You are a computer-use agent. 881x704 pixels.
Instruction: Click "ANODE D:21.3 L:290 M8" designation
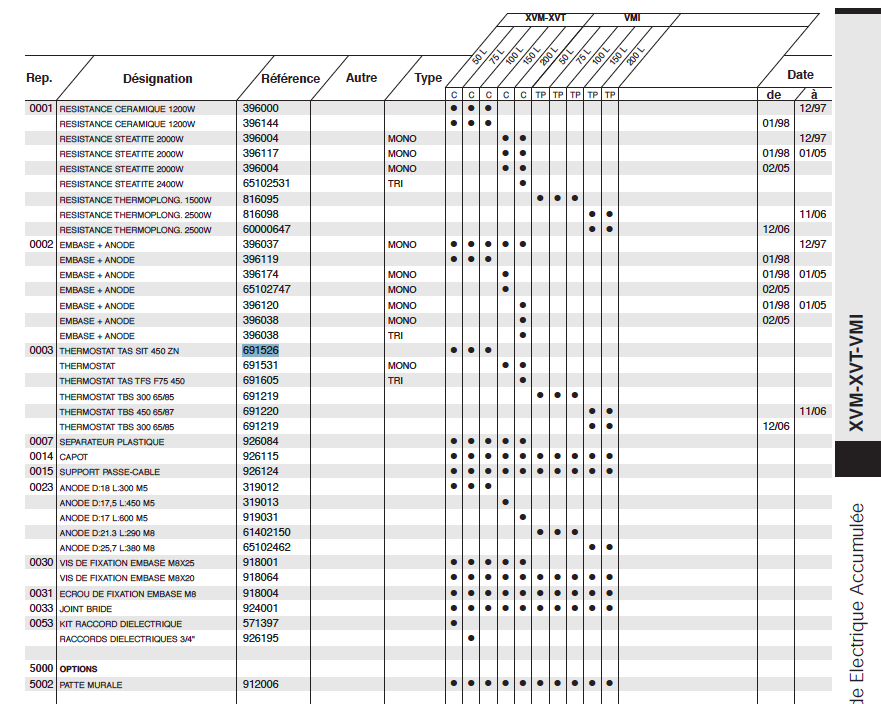pos(107,533)
